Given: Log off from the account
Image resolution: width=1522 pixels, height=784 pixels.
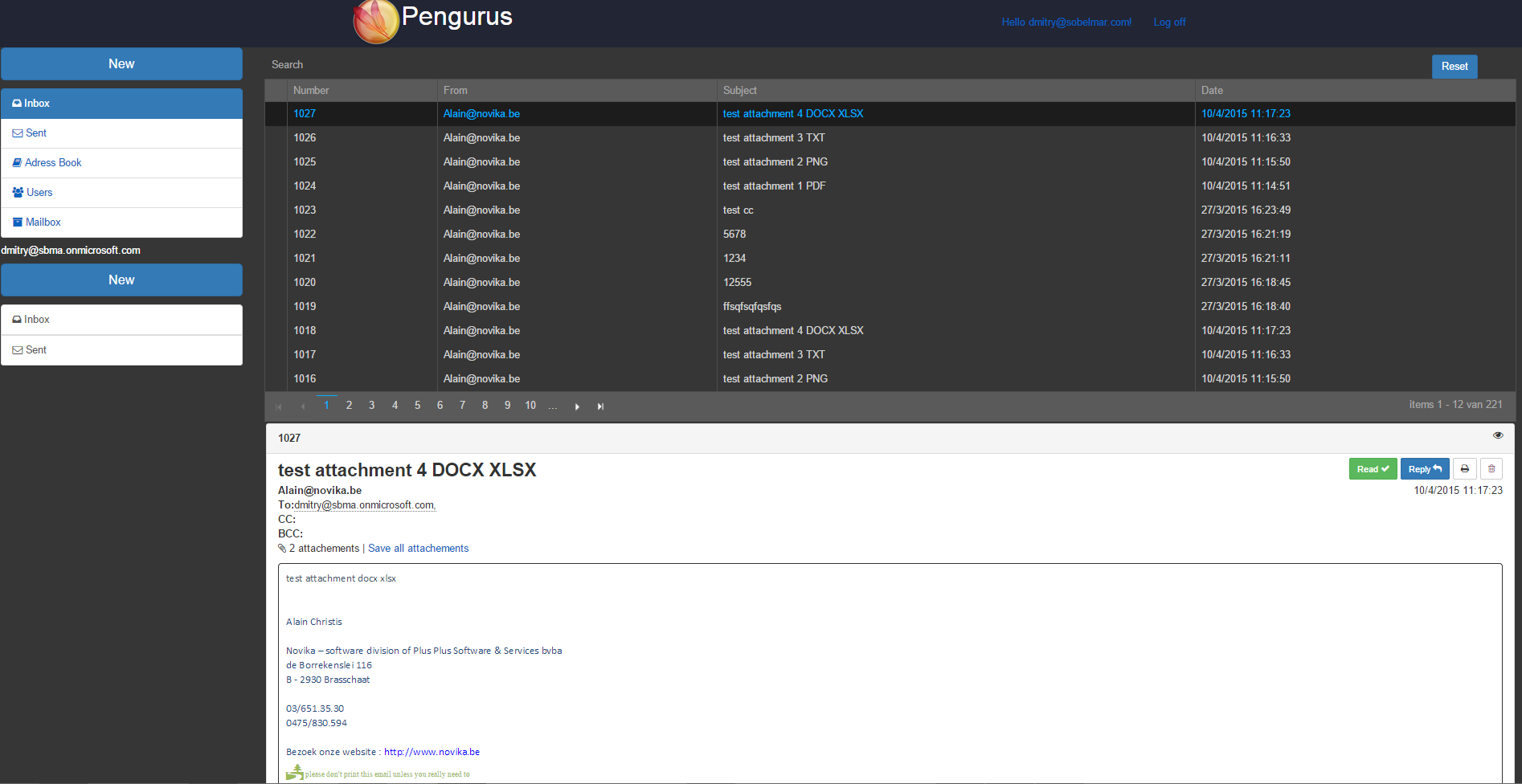Looking at the screenshot, I should pyautogui.click(x=1169, y=22).
